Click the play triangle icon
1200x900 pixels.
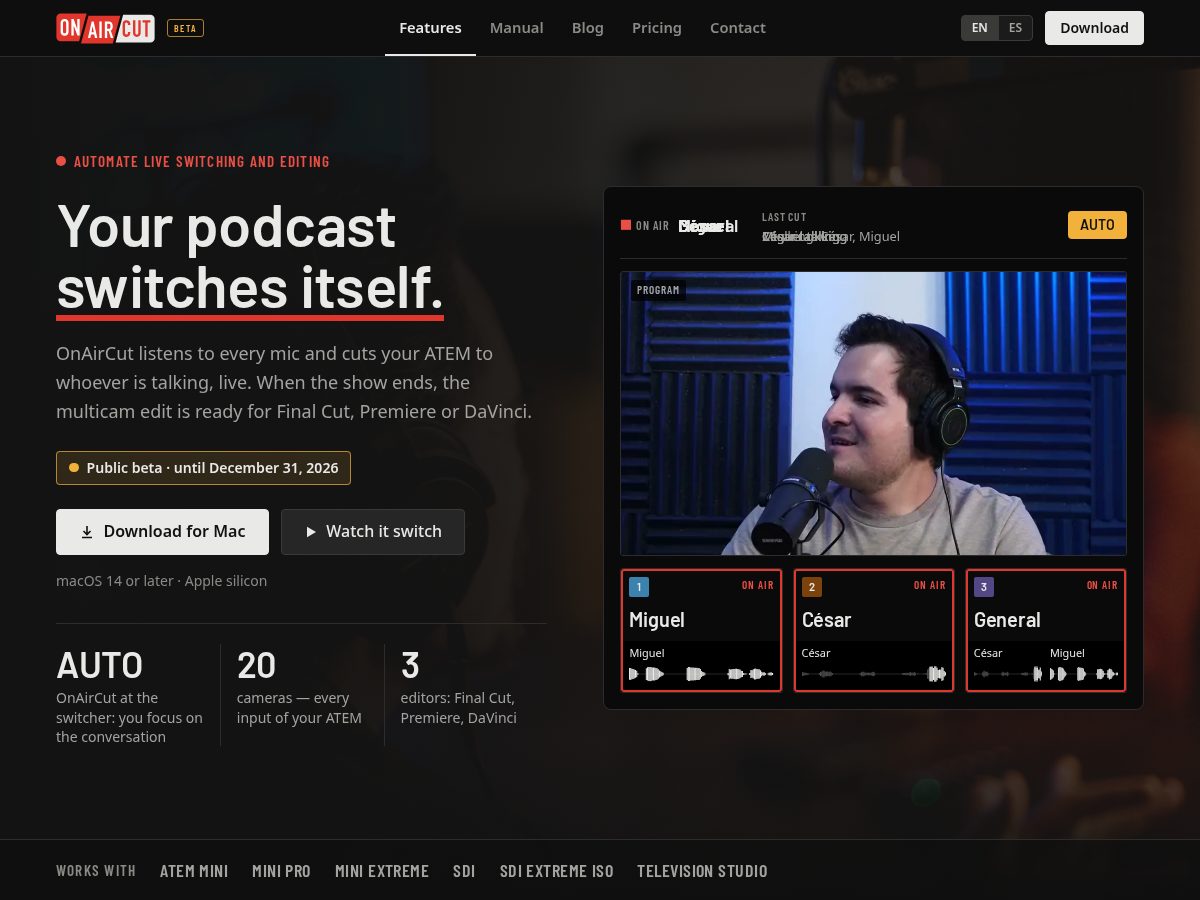311,532
